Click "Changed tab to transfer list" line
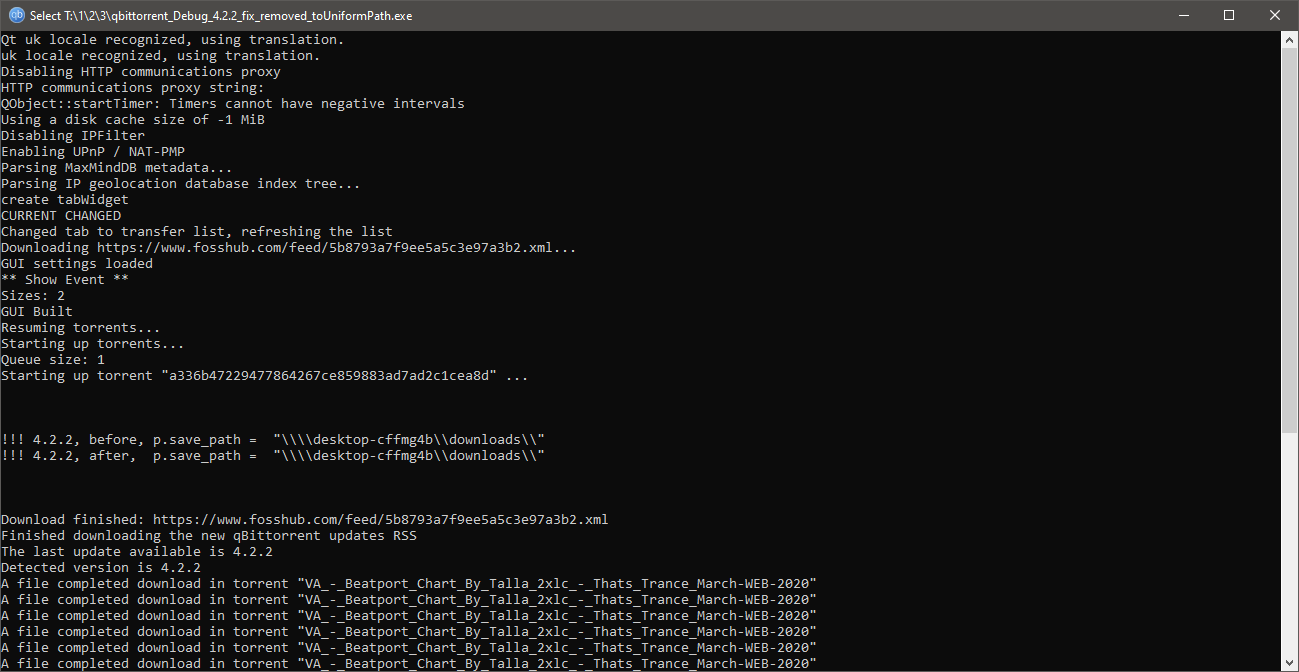1299x672 pixels. [197, 232]
